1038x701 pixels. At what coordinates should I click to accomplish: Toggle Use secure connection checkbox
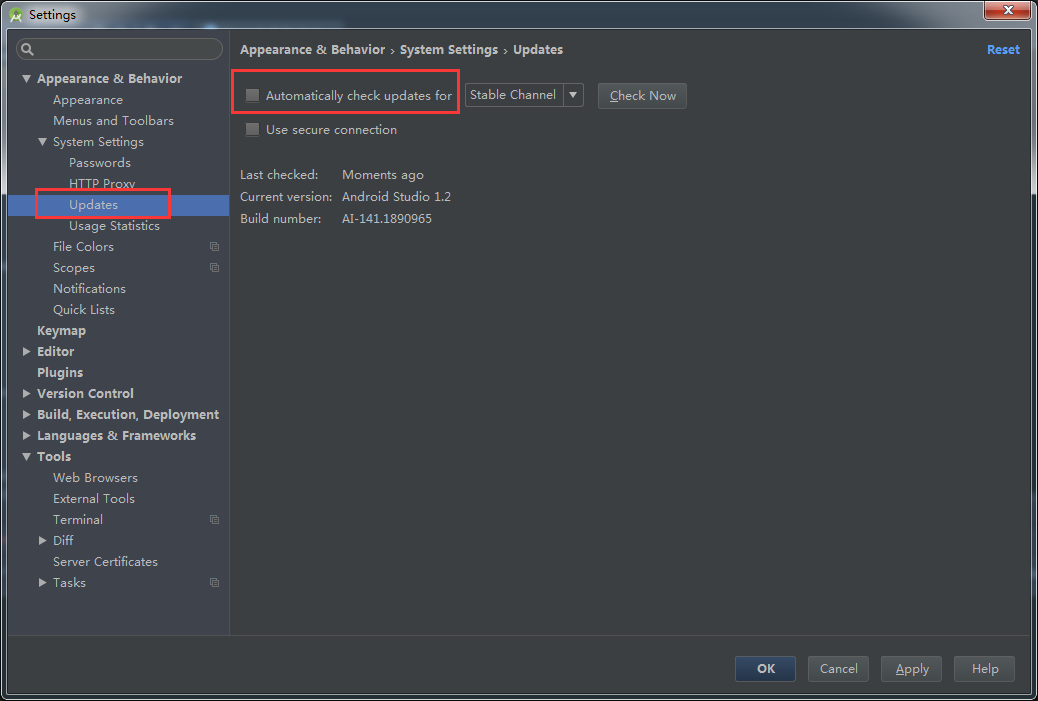(x=252, y=130)
